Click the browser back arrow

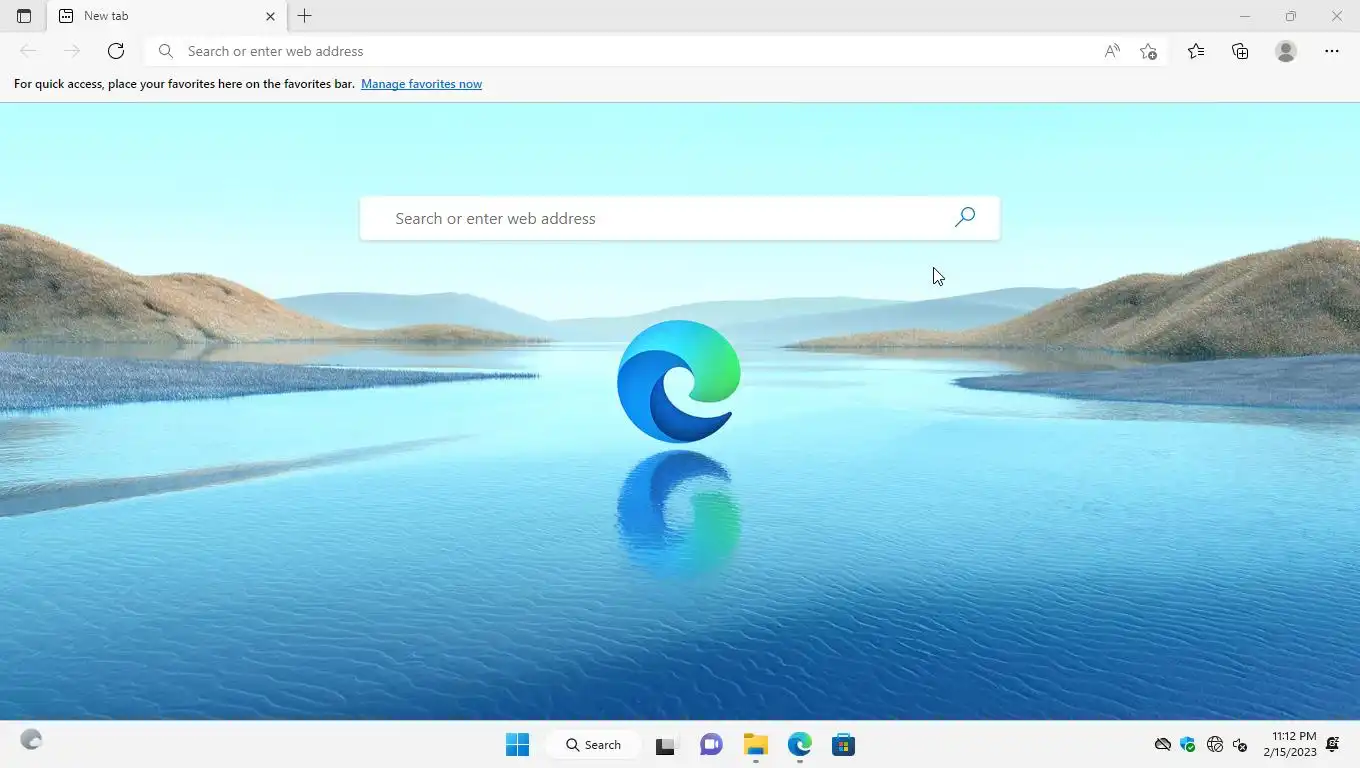[28, 51]
